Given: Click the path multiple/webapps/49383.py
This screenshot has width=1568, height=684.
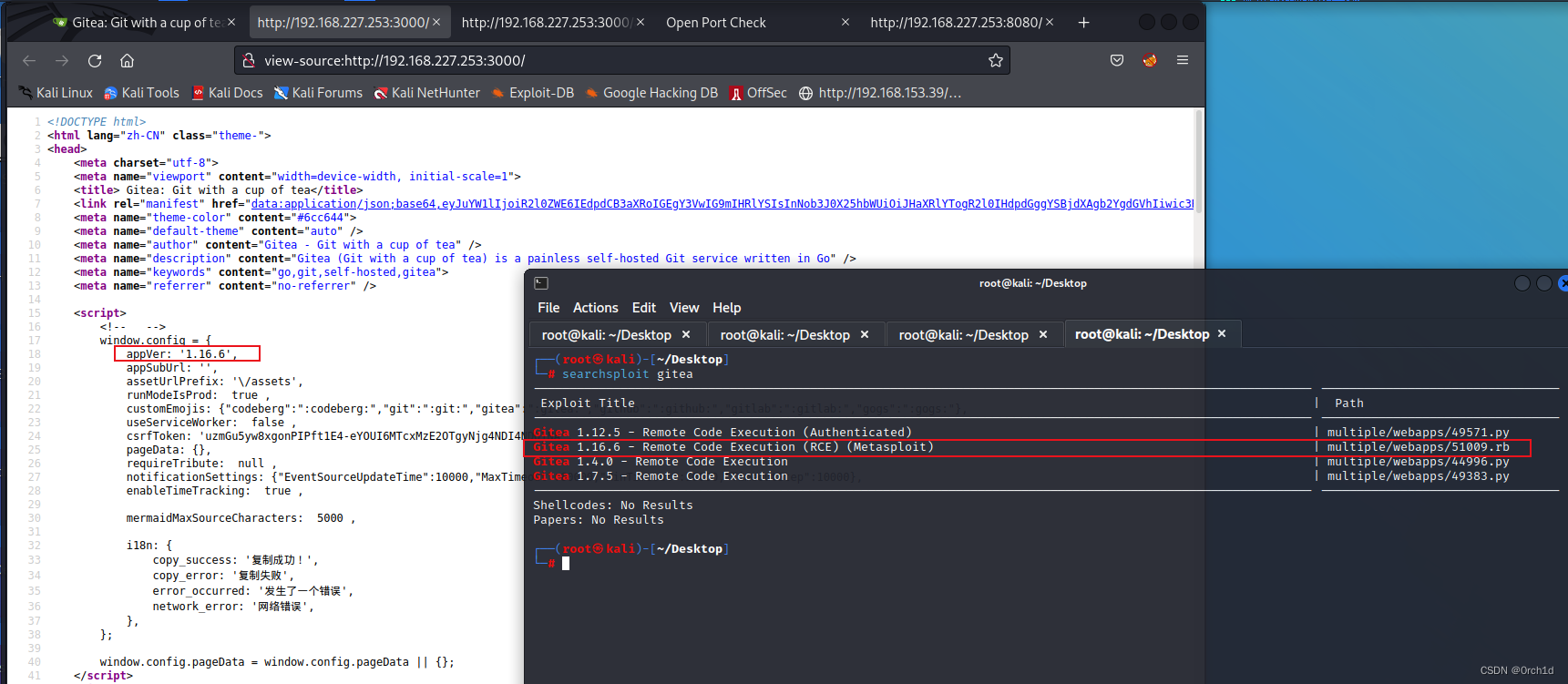Looking at the screenshot, I should pyautogui.click(x=1418, y=476).
